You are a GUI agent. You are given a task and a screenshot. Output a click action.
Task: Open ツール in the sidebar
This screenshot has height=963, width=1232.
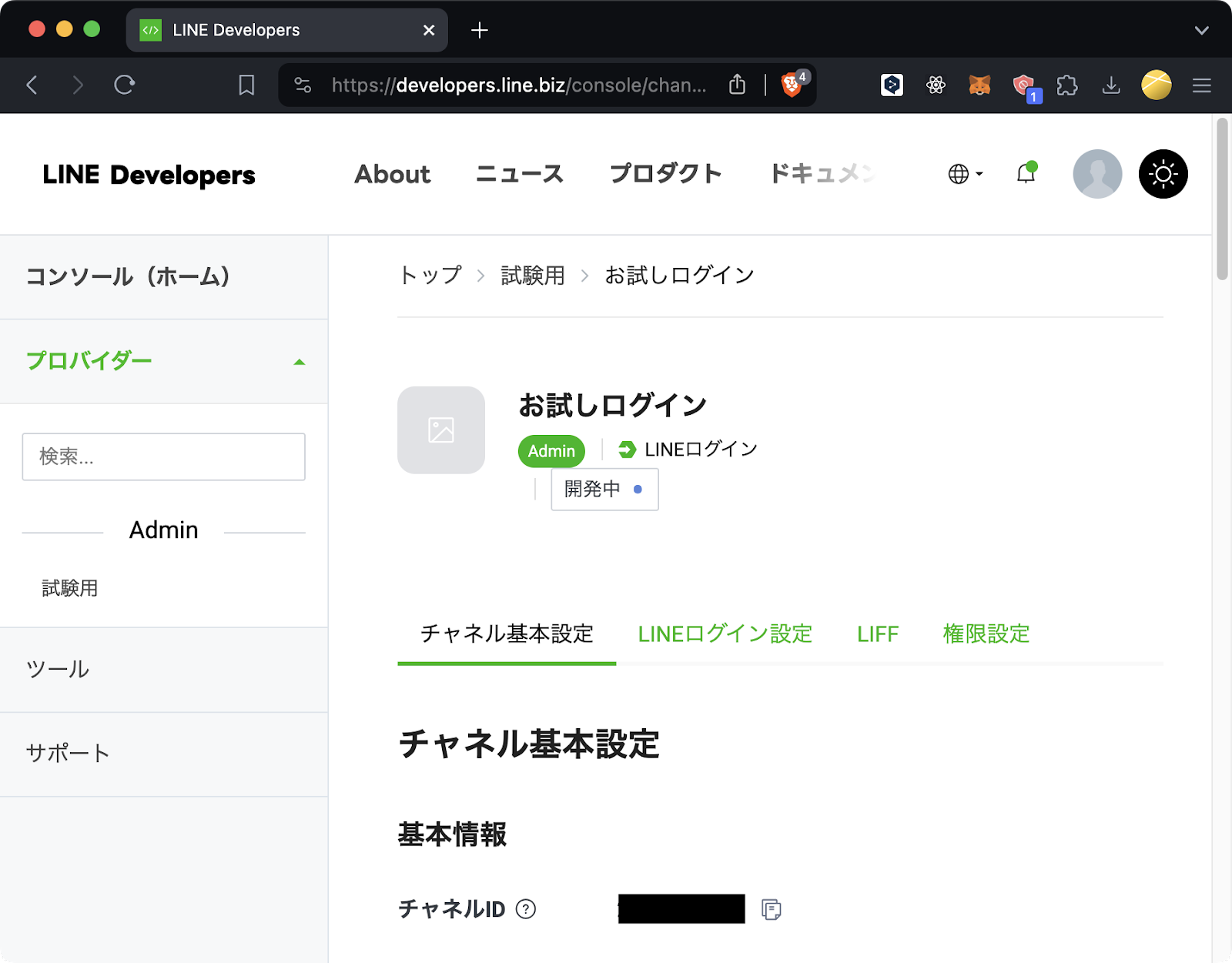[164, 670]
